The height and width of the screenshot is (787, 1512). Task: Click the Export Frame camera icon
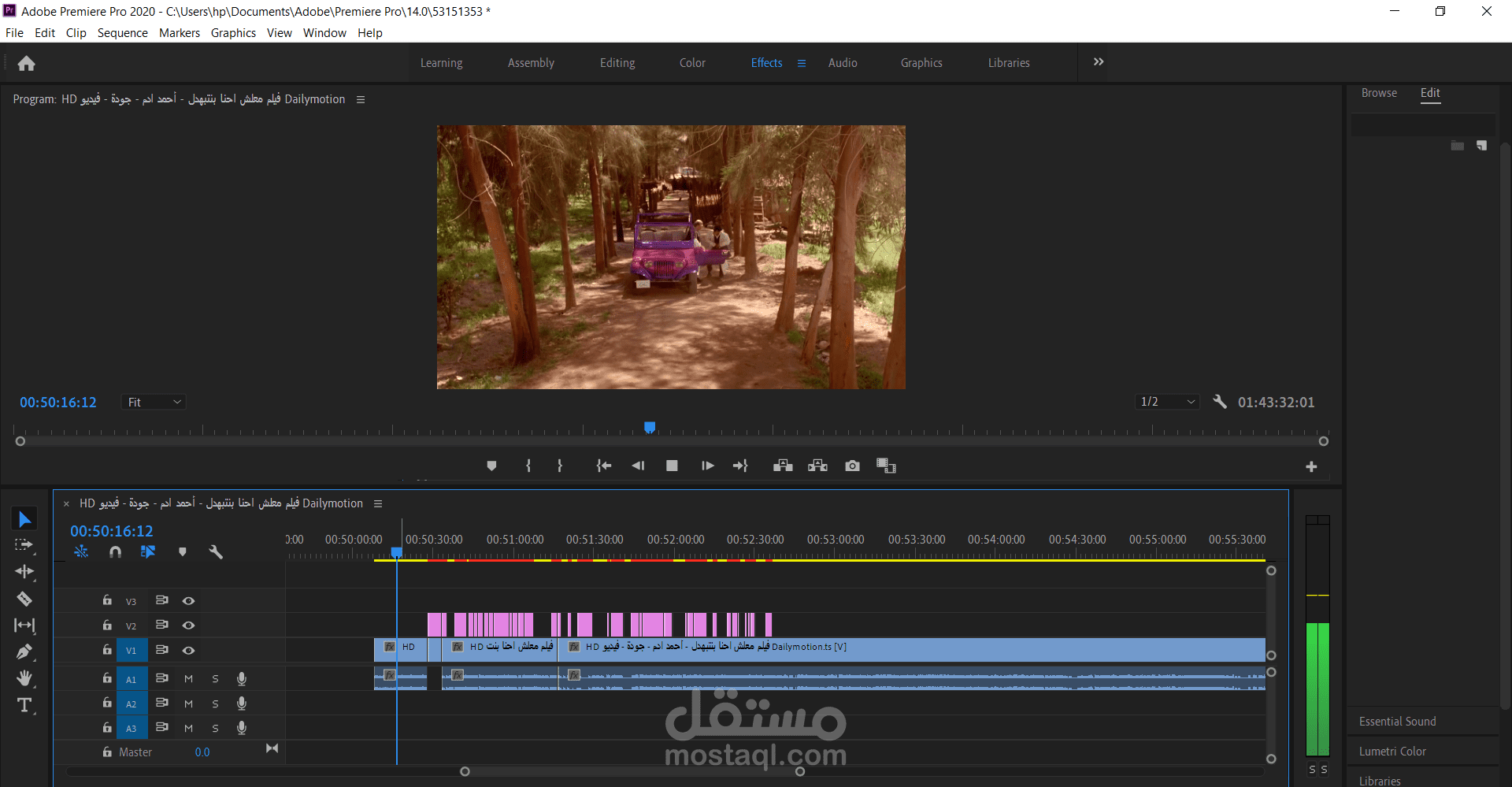point(852,466)
